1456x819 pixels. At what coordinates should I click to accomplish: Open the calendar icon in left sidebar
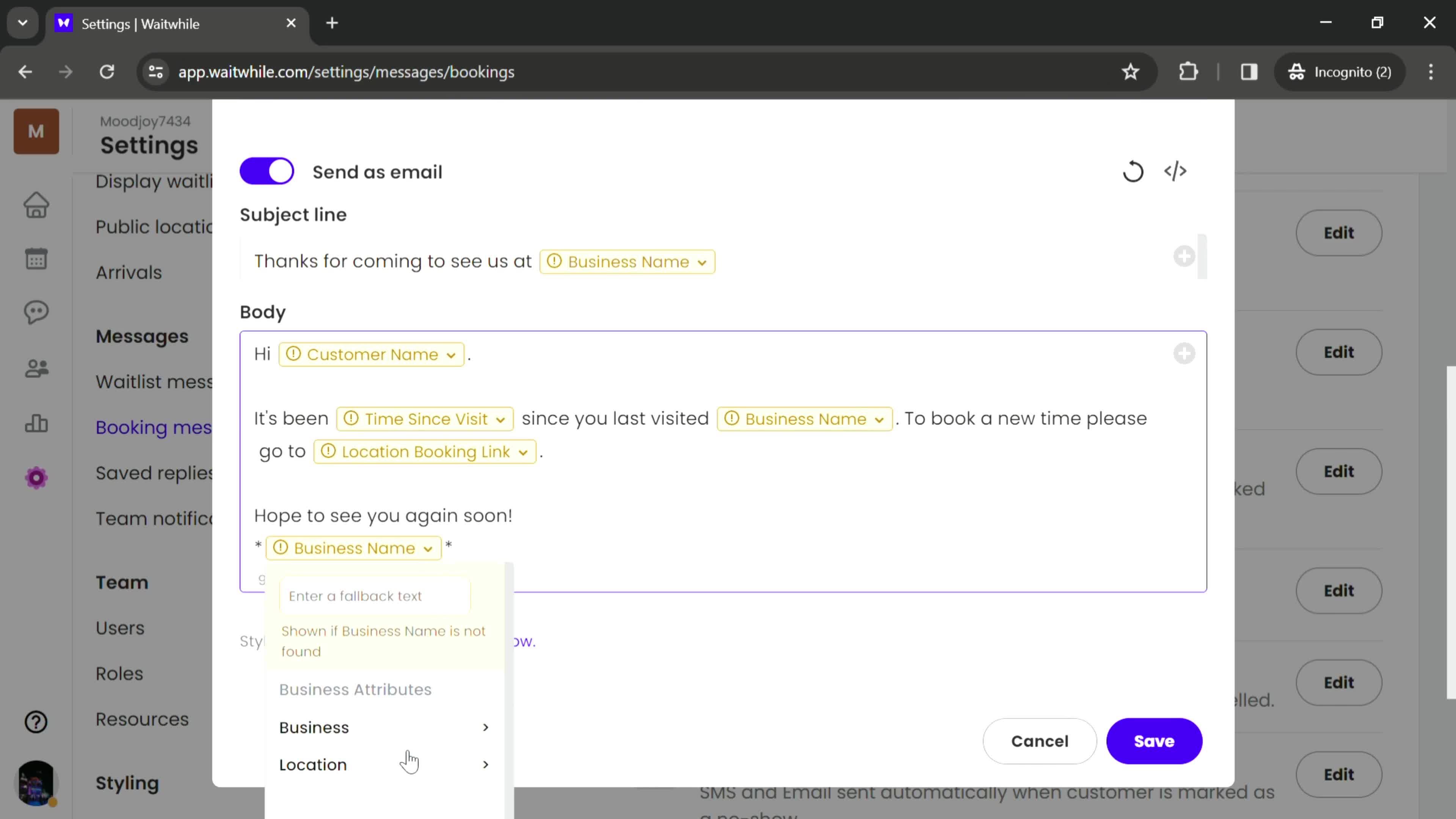[x=36, y=259]
